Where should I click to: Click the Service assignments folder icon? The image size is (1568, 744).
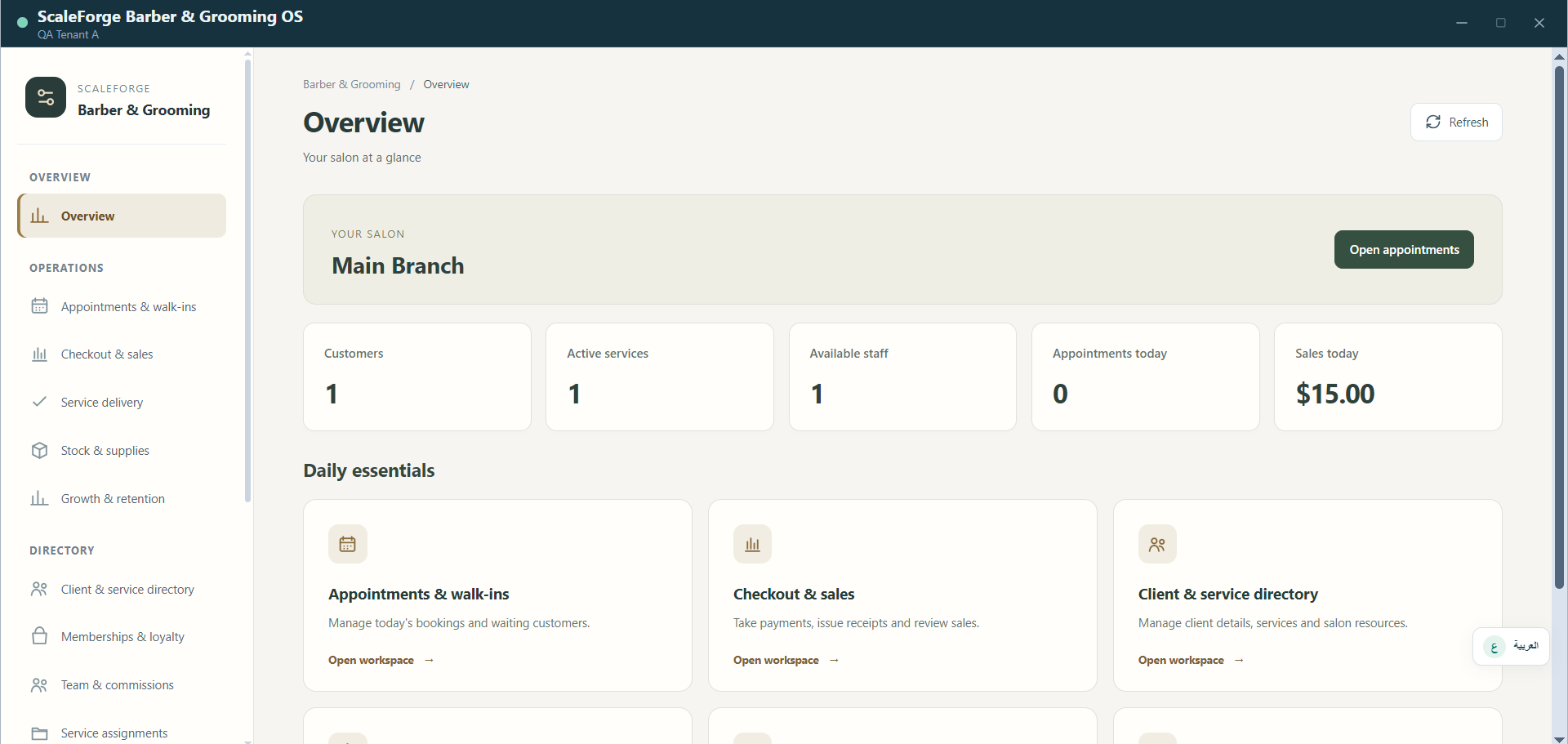click(x=39, y=733)
